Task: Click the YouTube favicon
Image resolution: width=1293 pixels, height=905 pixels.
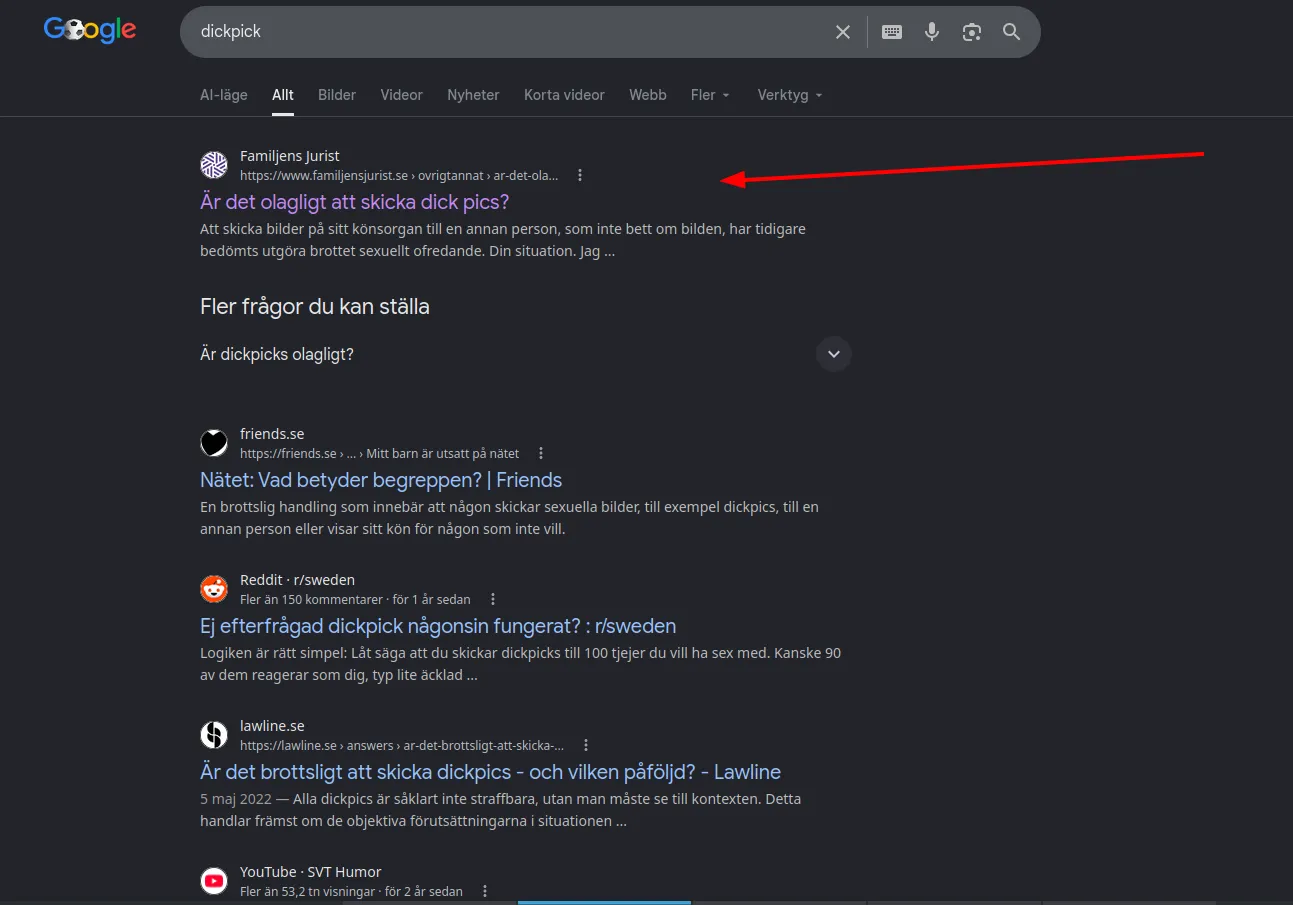Action: [214, 881]
